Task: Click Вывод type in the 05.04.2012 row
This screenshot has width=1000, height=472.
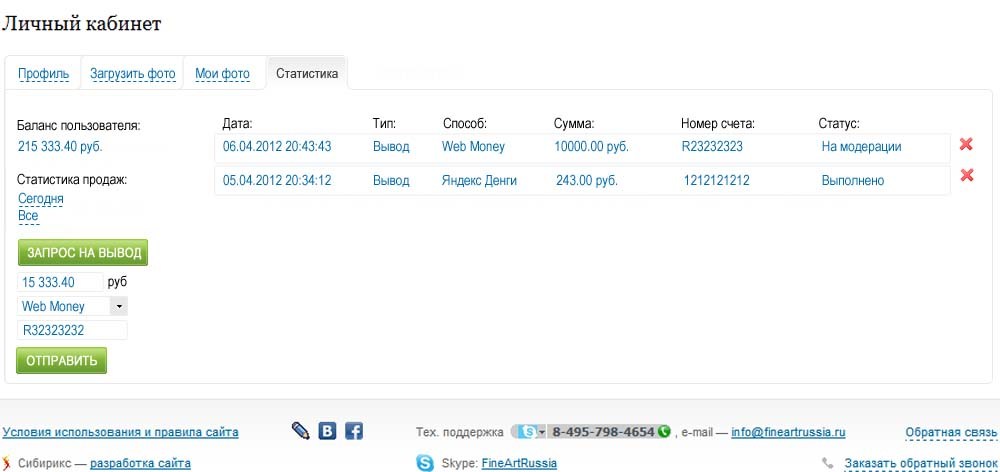Action: [x=391, y=181]
